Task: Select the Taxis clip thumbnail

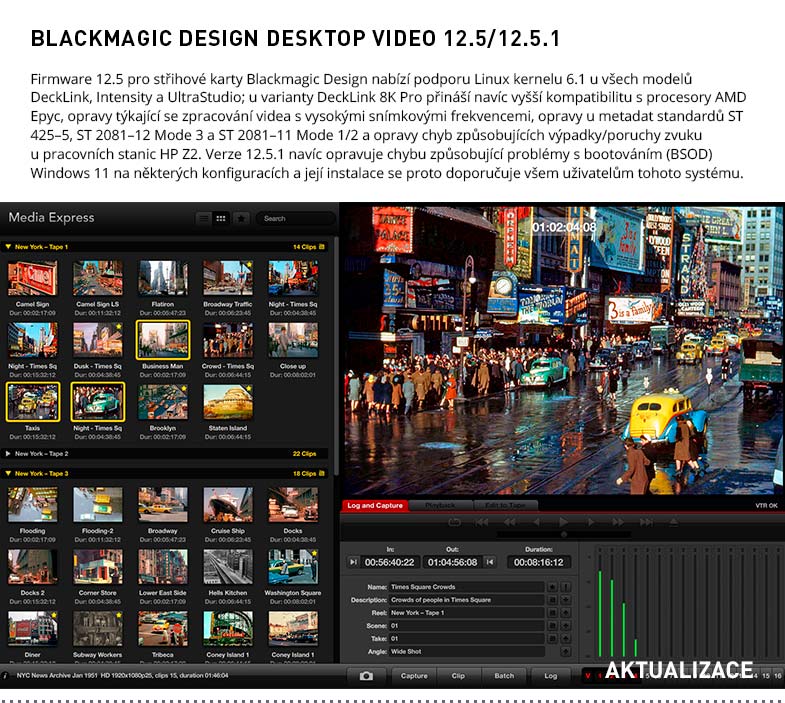Action: [x=33, y=402]
